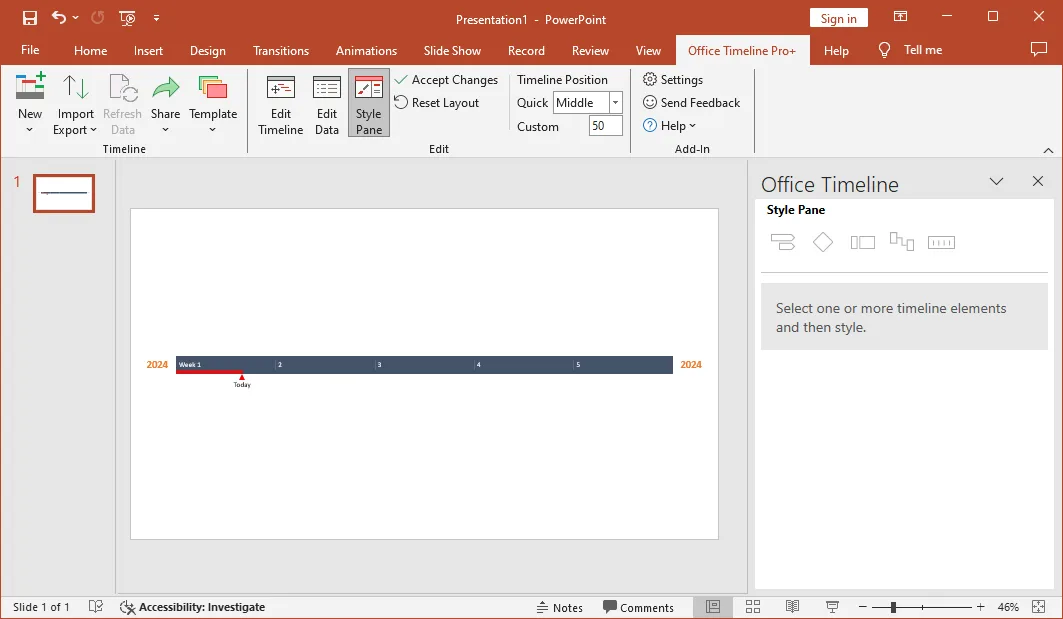1063x619 pixels.
Task: Collapse the ribbon with the chevron
Action: click(1048, 151)
